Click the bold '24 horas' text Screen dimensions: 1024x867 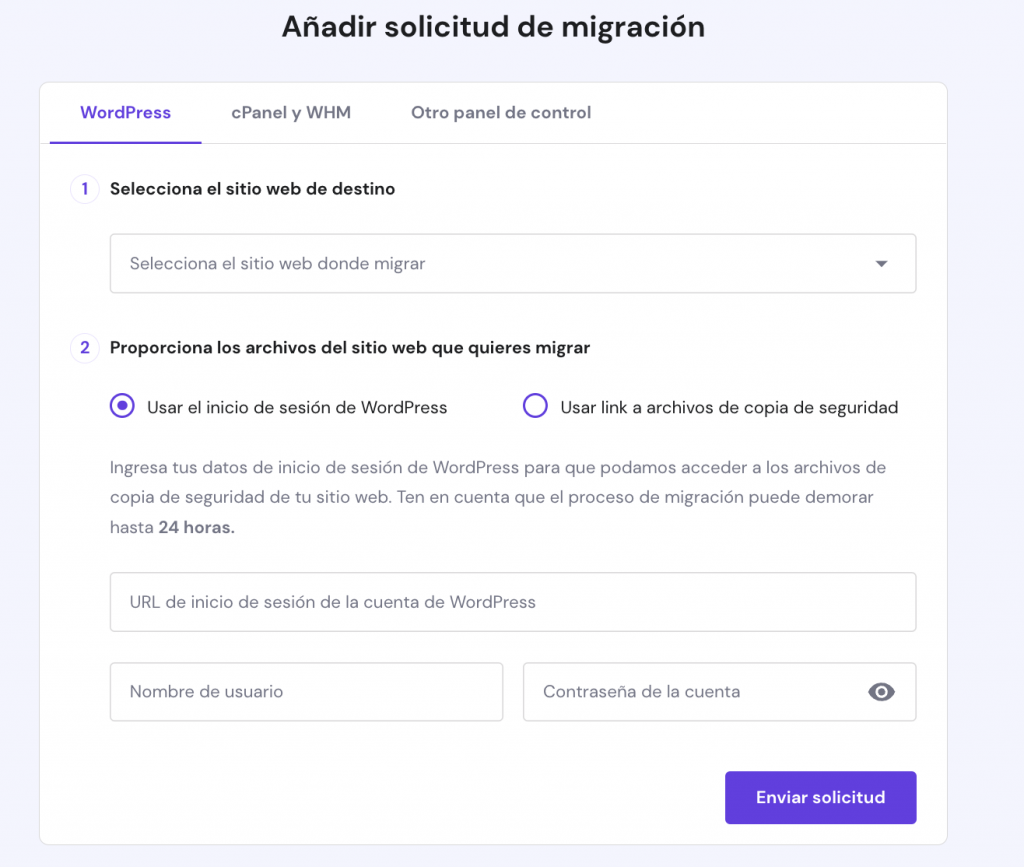196,528
